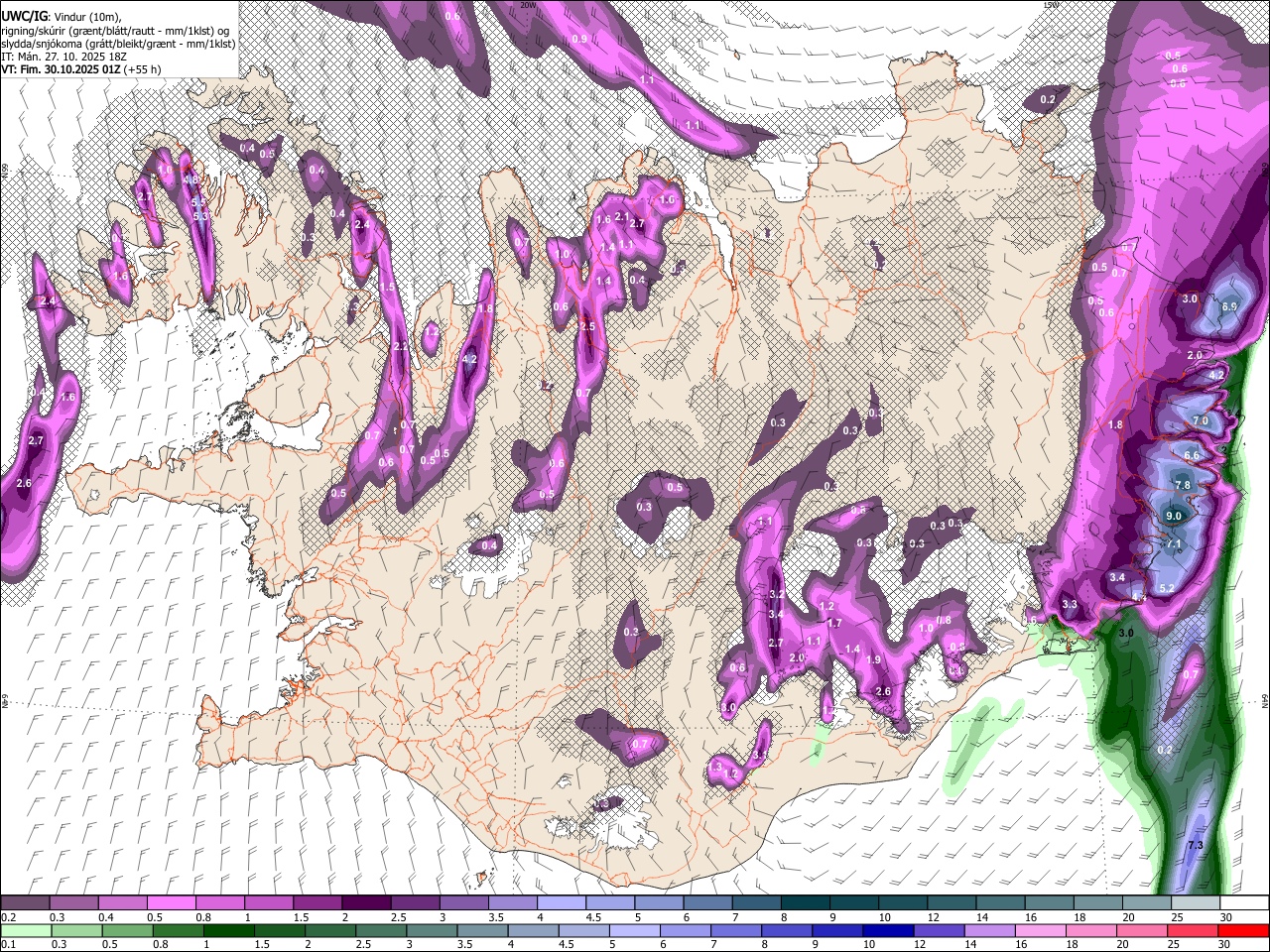Select the darkest purple legend swatch labeled 2

(x=366, y=903)
